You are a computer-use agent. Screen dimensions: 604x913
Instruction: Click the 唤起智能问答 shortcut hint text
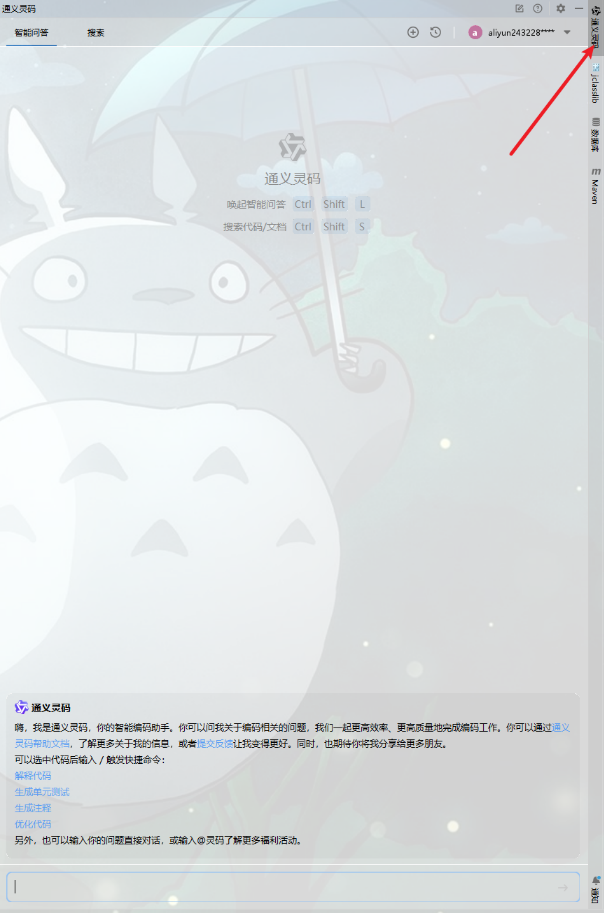click(256, 204)
